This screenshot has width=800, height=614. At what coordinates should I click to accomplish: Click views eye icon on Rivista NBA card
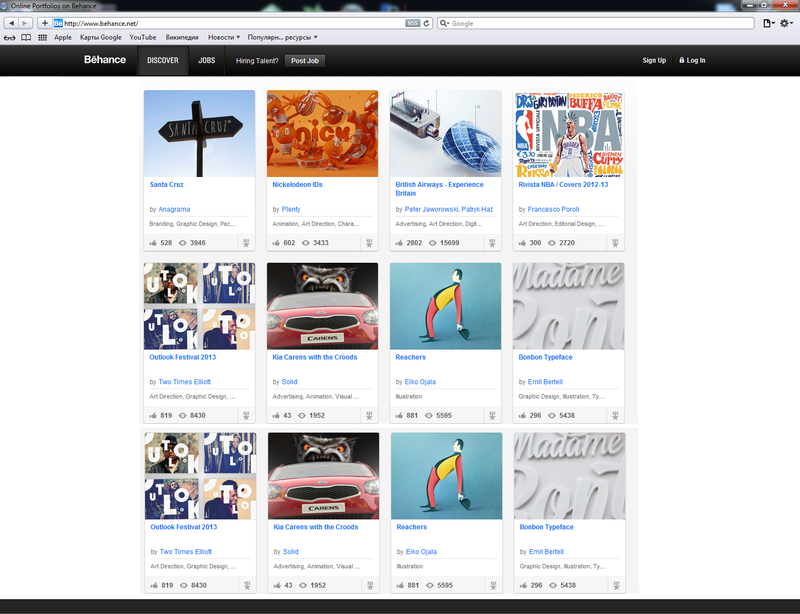coord(552,243)
